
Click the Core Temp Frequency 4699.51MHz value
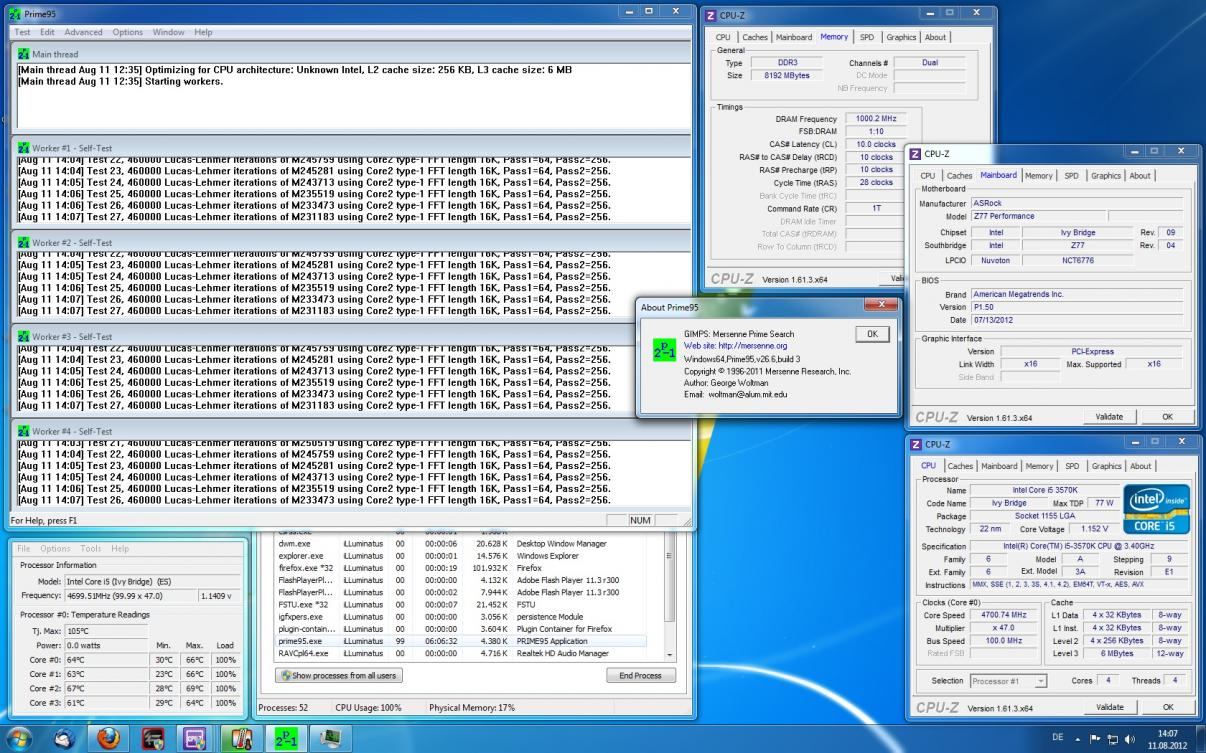coord(129,596)
